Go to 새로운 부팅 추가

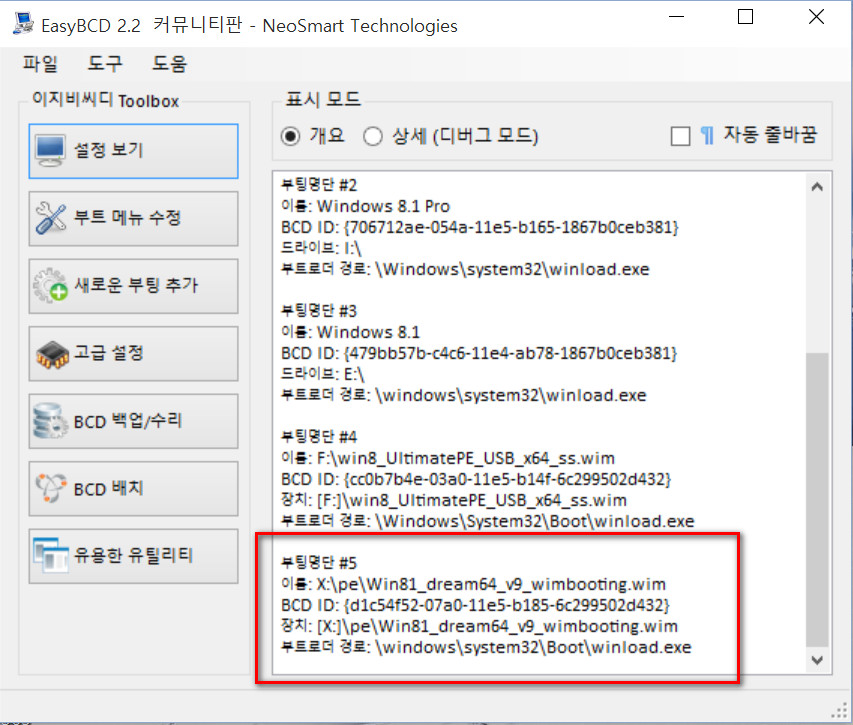click(133, 286)
